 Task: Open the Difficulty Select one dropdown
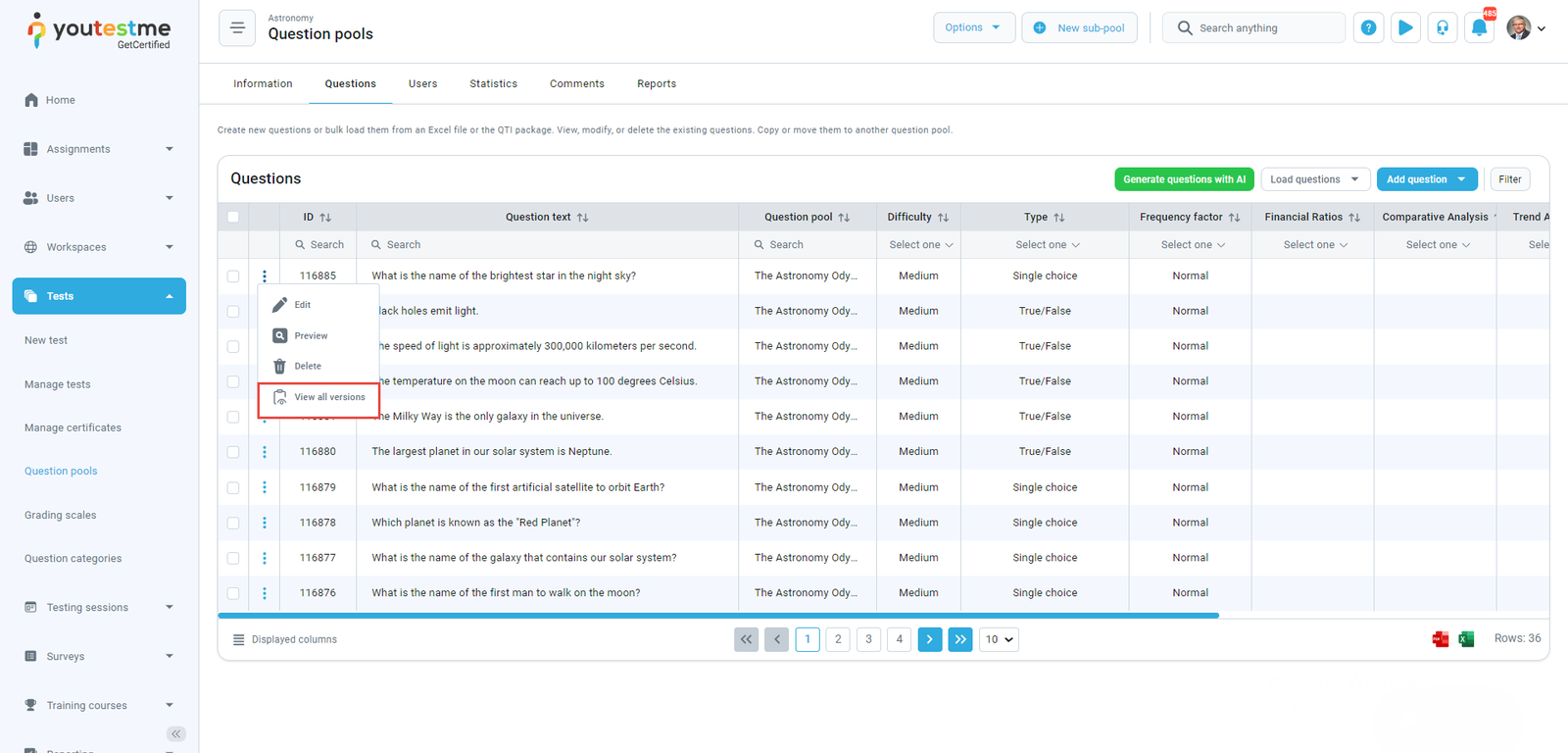point(919,245)
